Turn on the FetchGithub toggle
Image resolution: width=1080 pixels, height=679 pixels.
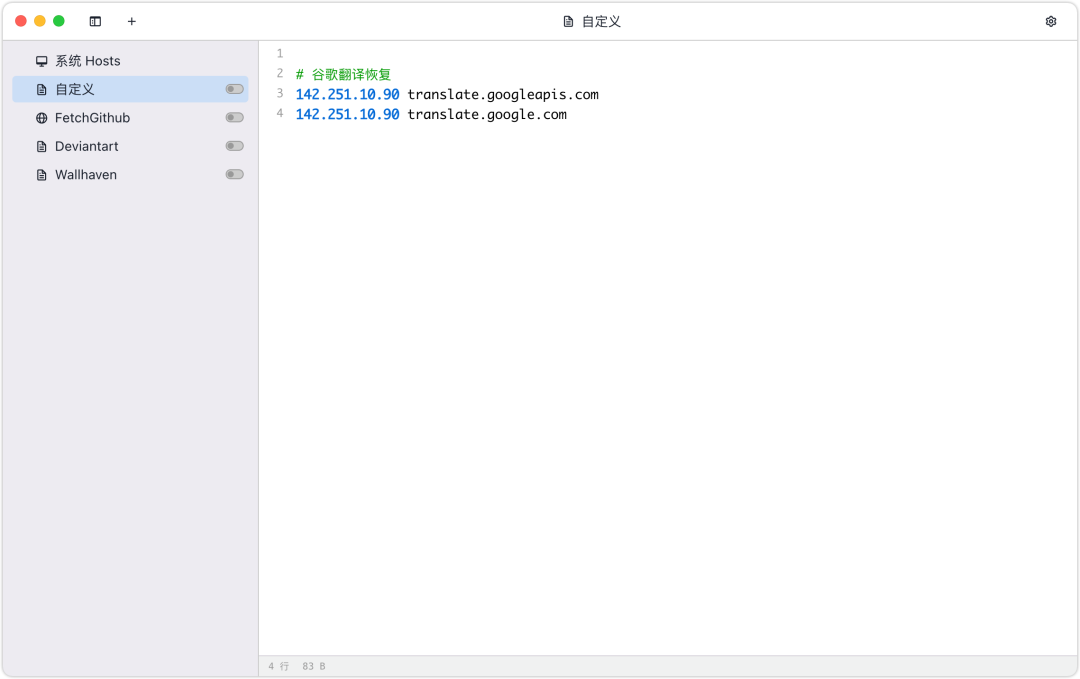click(x=234, y=118)
